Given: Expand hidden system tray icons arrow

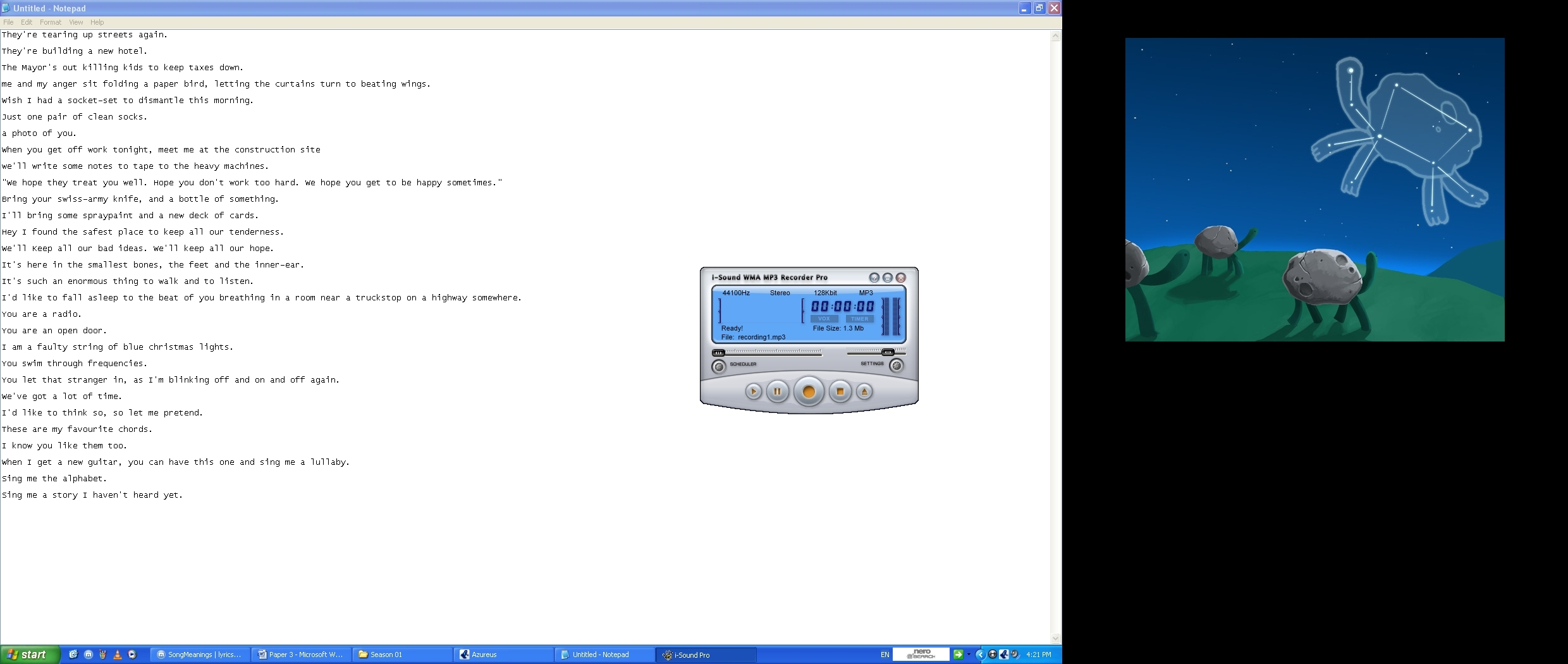Looking at the screenshot, I should point(980,655).
